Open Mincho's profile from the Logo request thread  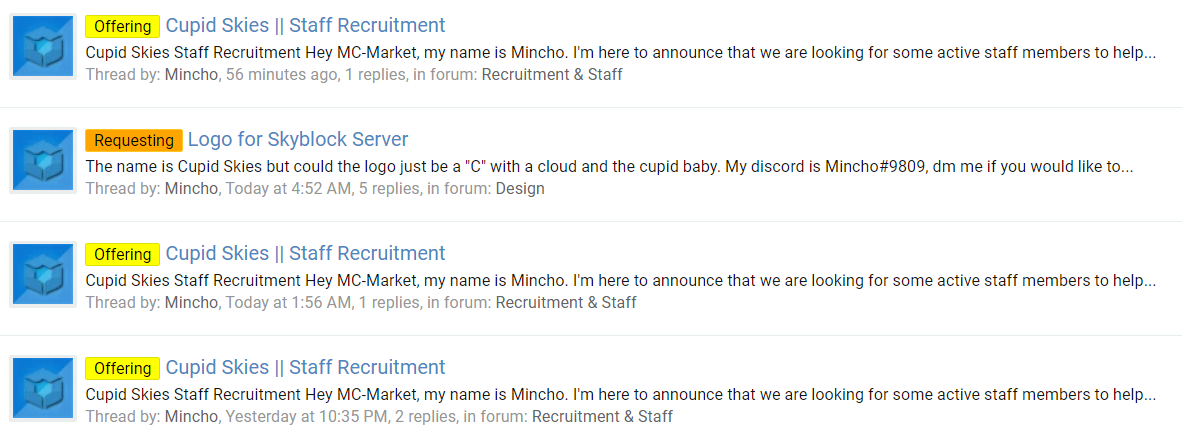pyautogui.click(x=191, y=188)
